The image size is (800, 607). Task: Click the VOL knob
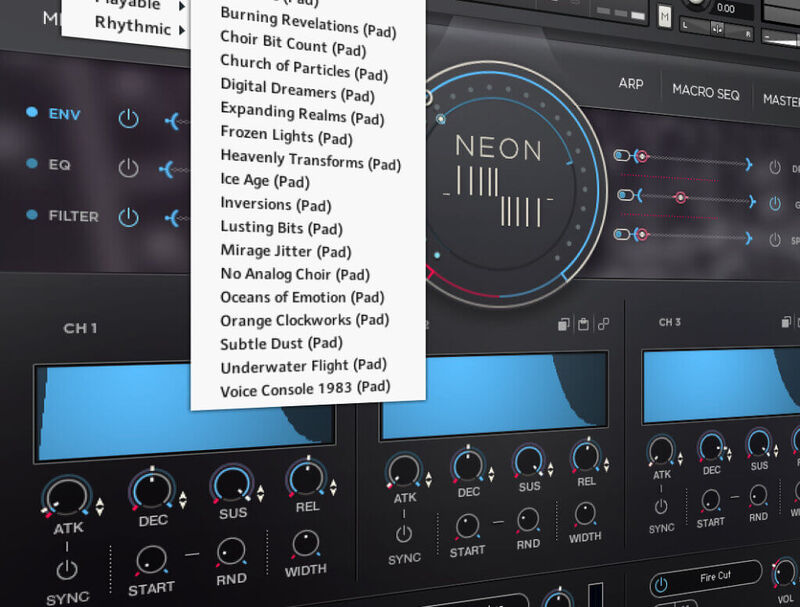coord(784,572)
